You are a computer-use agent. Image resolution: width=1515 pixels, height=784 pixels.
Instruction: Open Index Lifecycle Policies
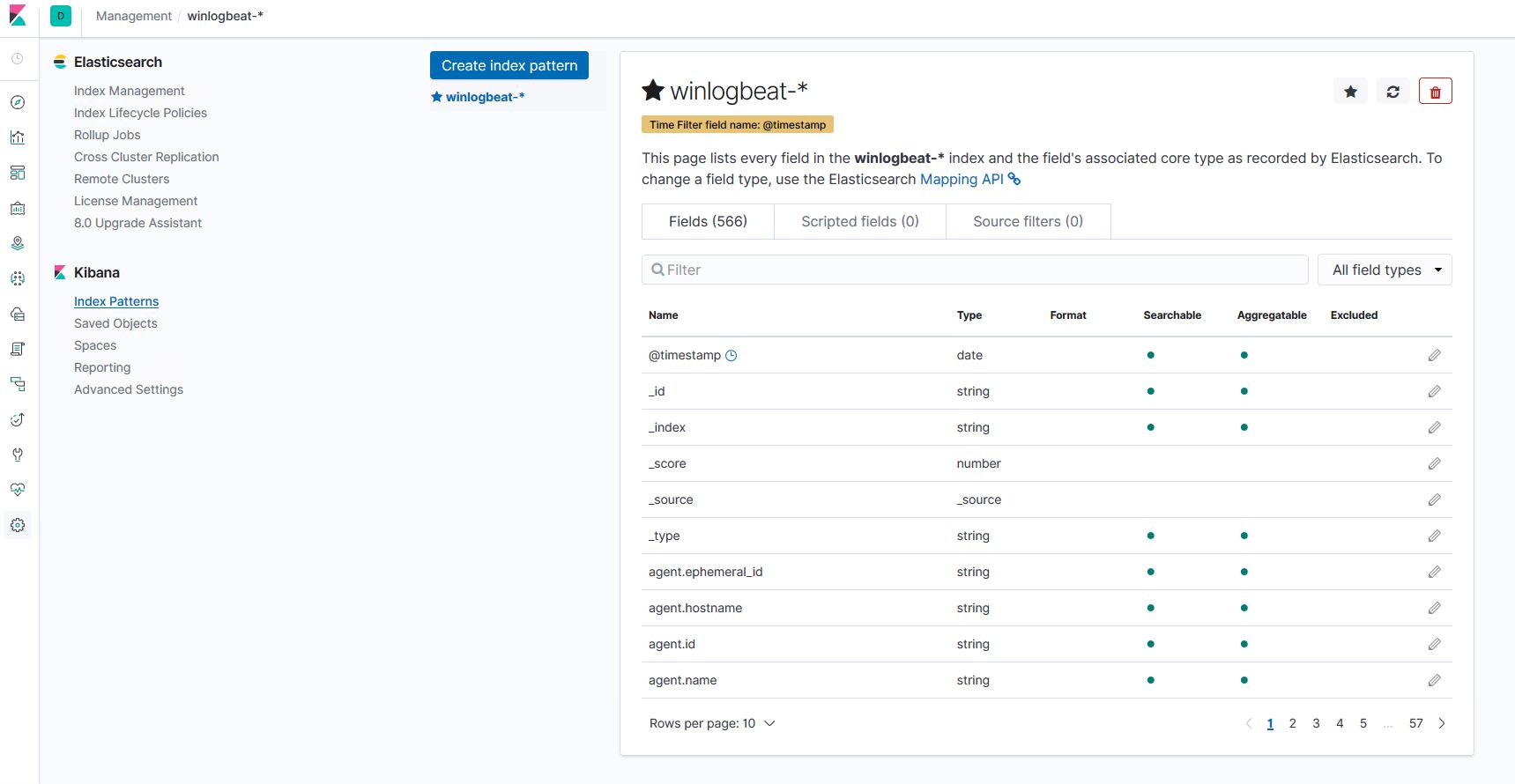(140, 113)
